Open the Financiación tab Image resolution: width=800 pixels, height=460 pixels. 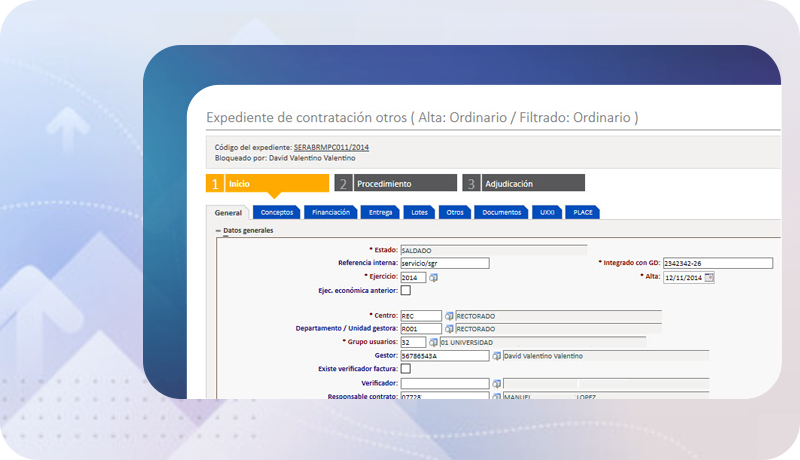tap(331, 212)
